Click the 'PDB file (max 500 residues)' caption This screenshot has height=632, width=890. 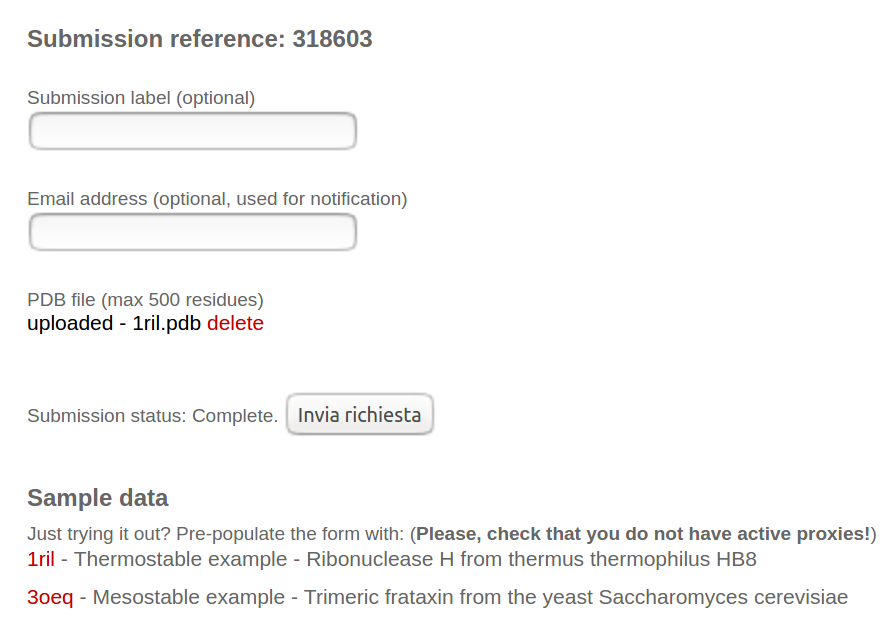tap(145, 300)
